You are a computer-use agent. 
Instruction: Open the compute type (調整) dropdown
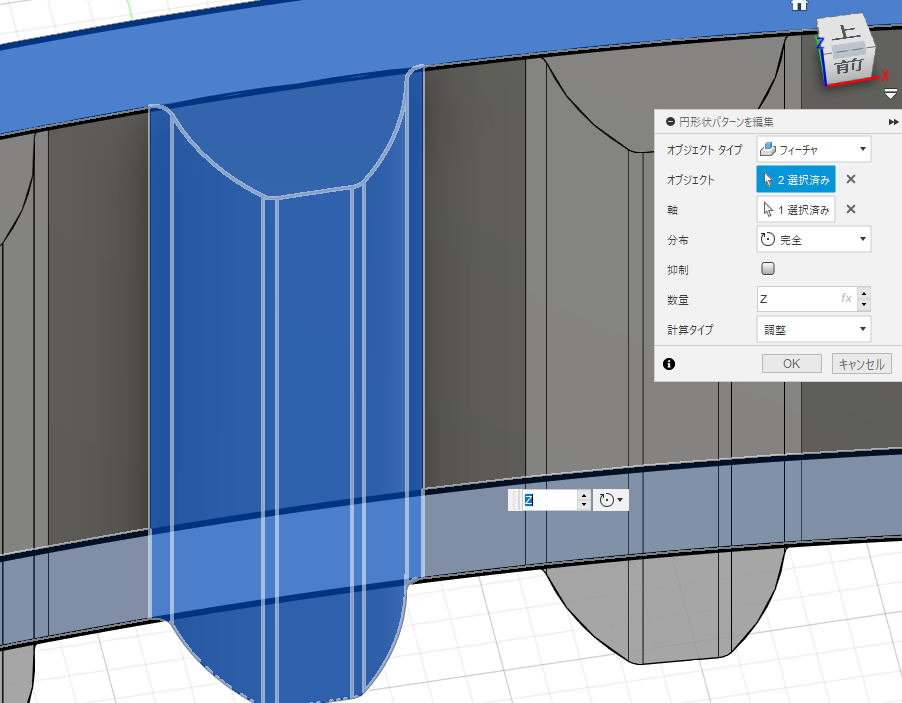pos(813,329)
